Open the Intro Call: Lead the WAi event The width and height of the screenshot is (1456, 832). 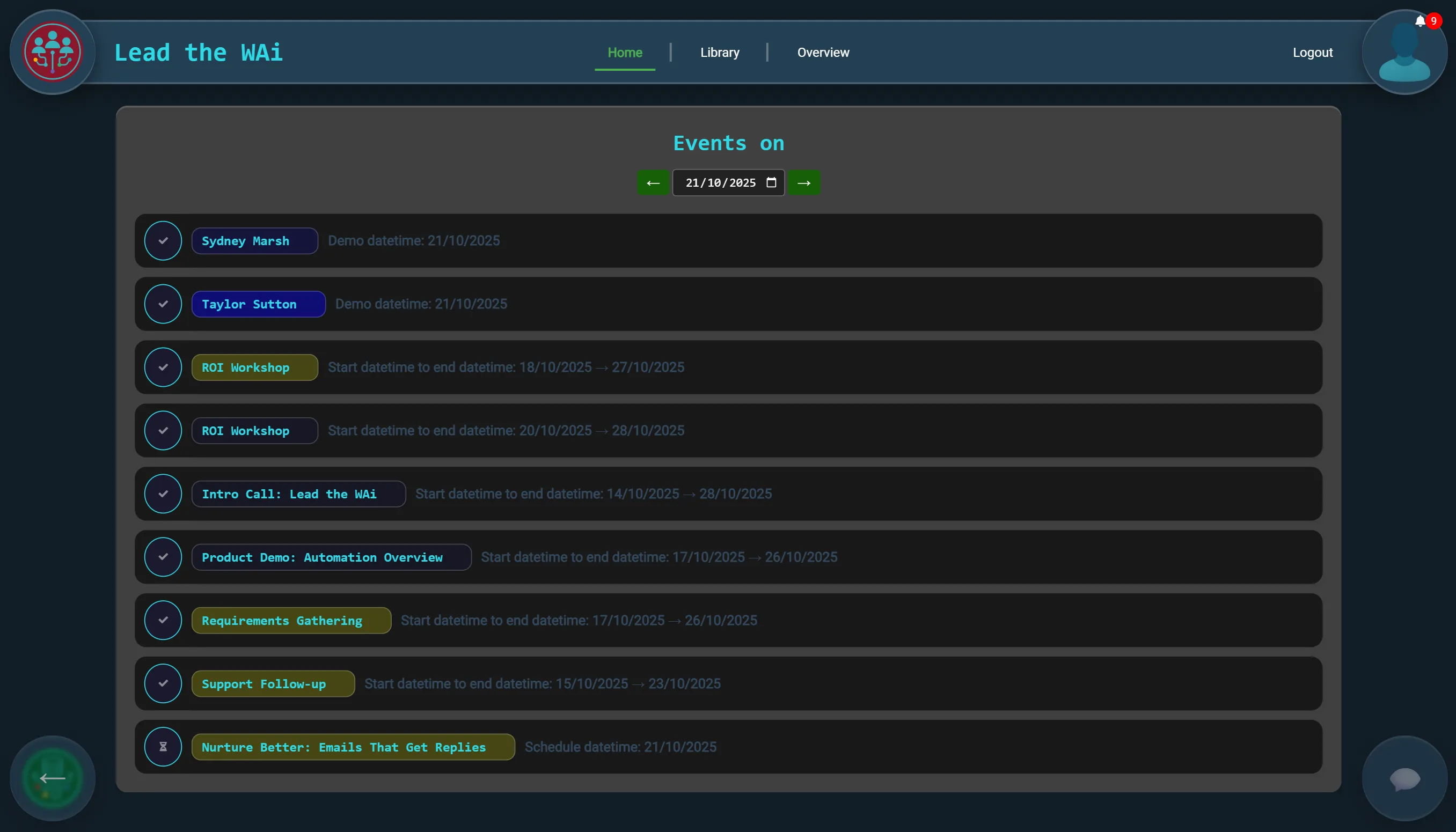298,494
